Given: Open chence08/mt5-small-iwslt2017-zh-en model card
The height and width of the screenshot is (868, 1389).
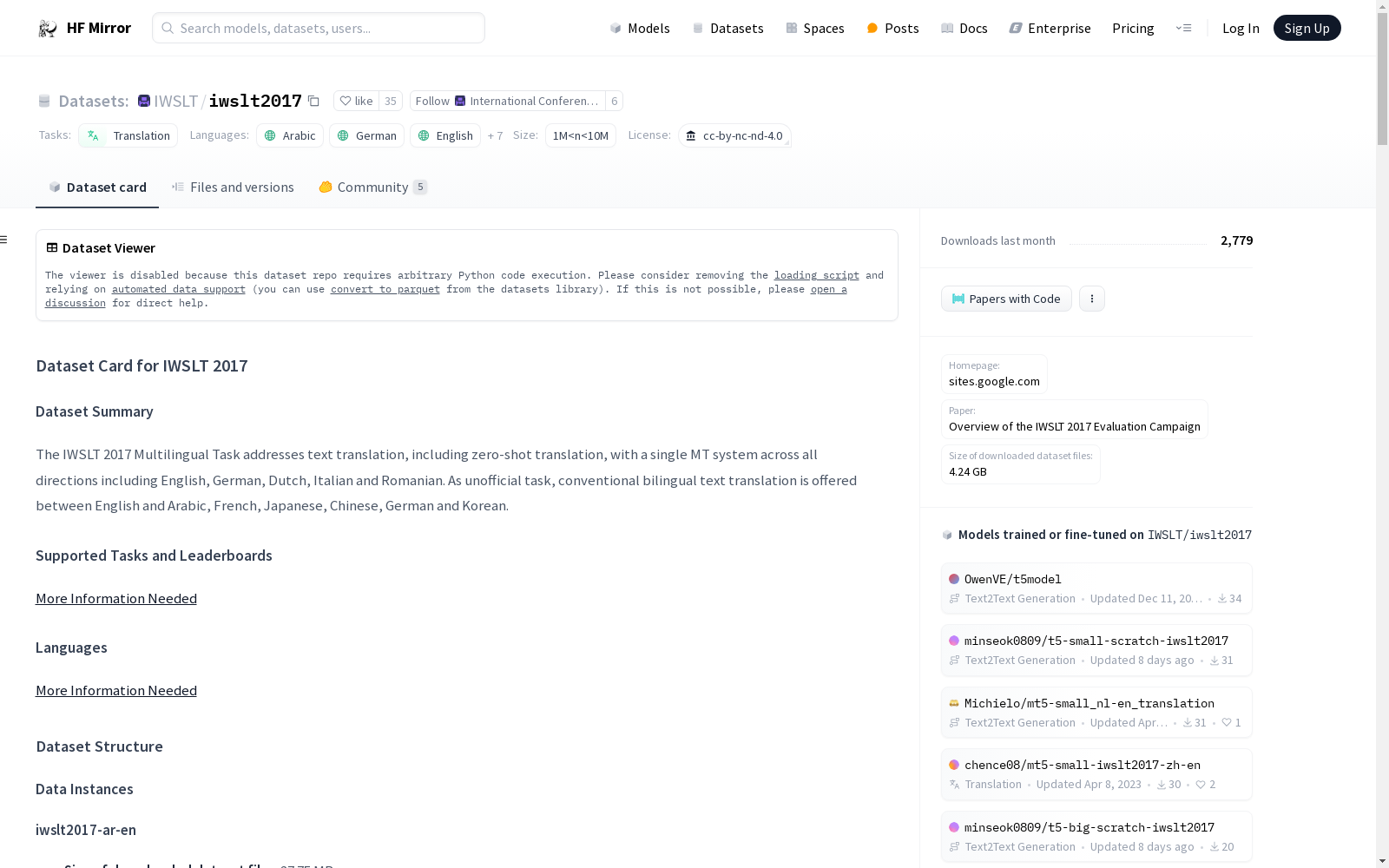Looking at the screenshot, I should click(1096, 774).
